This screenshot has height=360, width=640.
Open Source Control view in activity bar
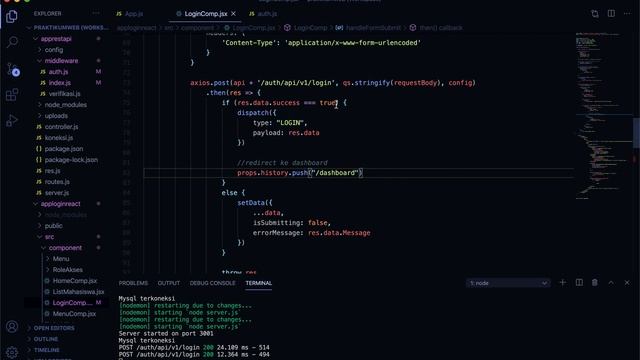click(x=13, y=69)
